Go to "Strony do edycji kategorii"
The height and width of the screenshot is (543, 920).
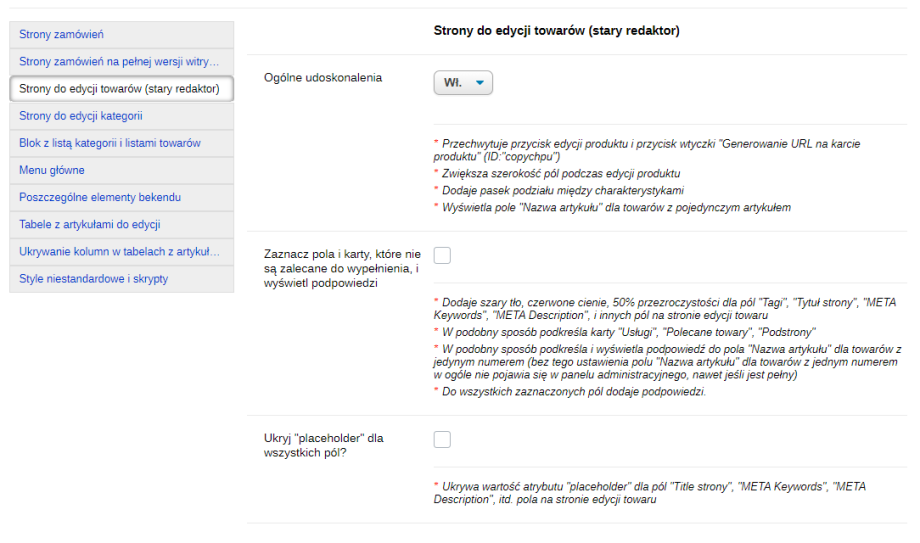pyautogui.click(x=81, y=116)
